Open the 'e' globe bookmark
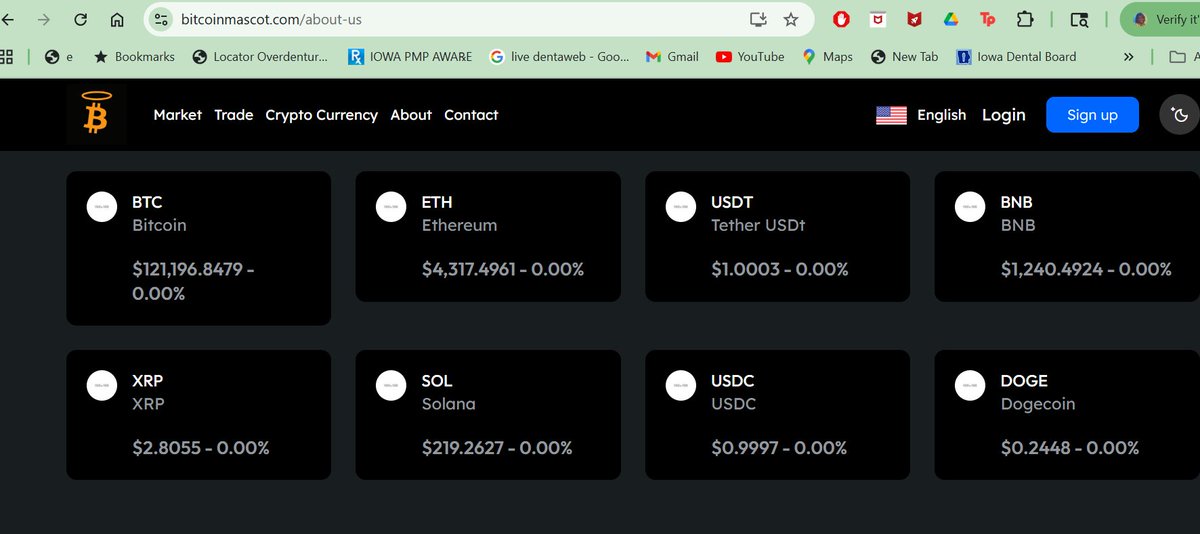1200x534 pixels. (59, 57)
